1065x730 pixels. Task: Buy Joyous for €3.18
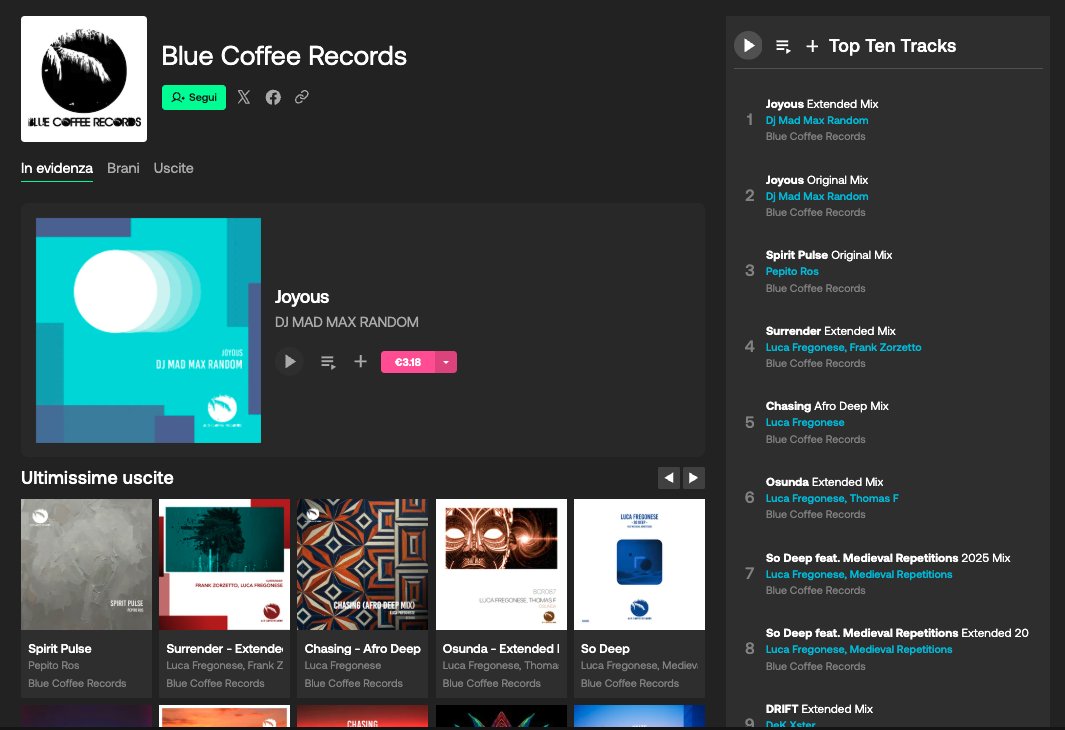(408, 362)
